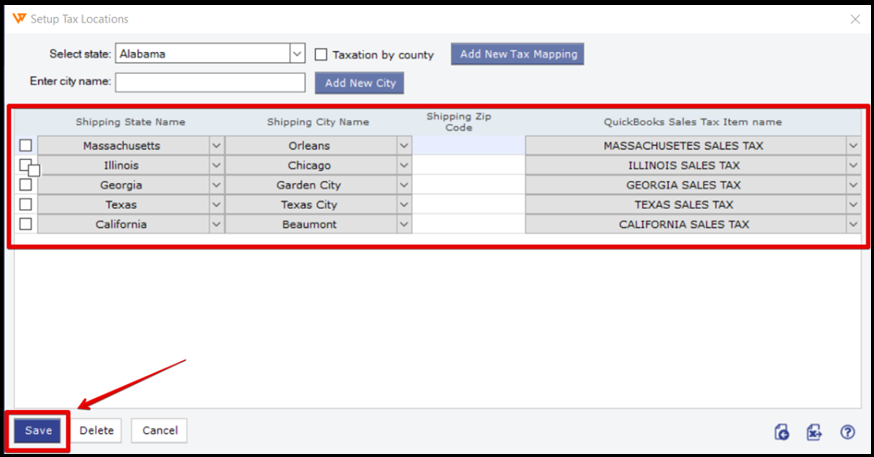Close the Setup Tax Locations window
Image resolution: width=874 pixels, height=457 pixels.
pyautogui.click(x=856, y=19)
